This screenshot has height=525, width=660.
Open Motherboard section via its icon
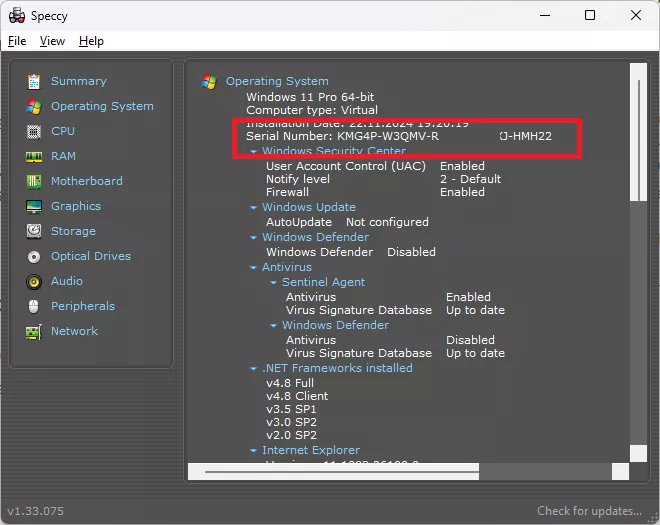point(34,181)
